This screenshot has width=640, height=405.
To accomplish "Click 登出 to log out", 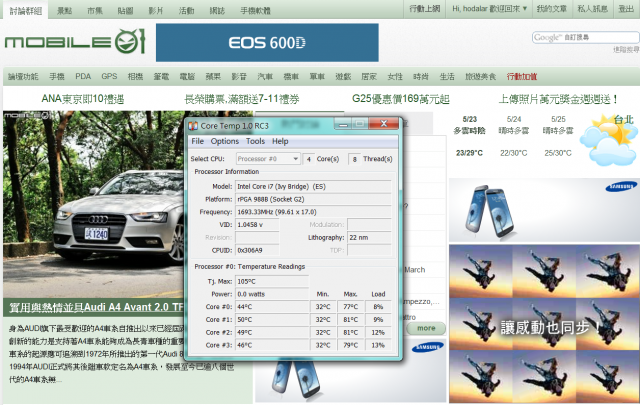I will pos(626,9).
